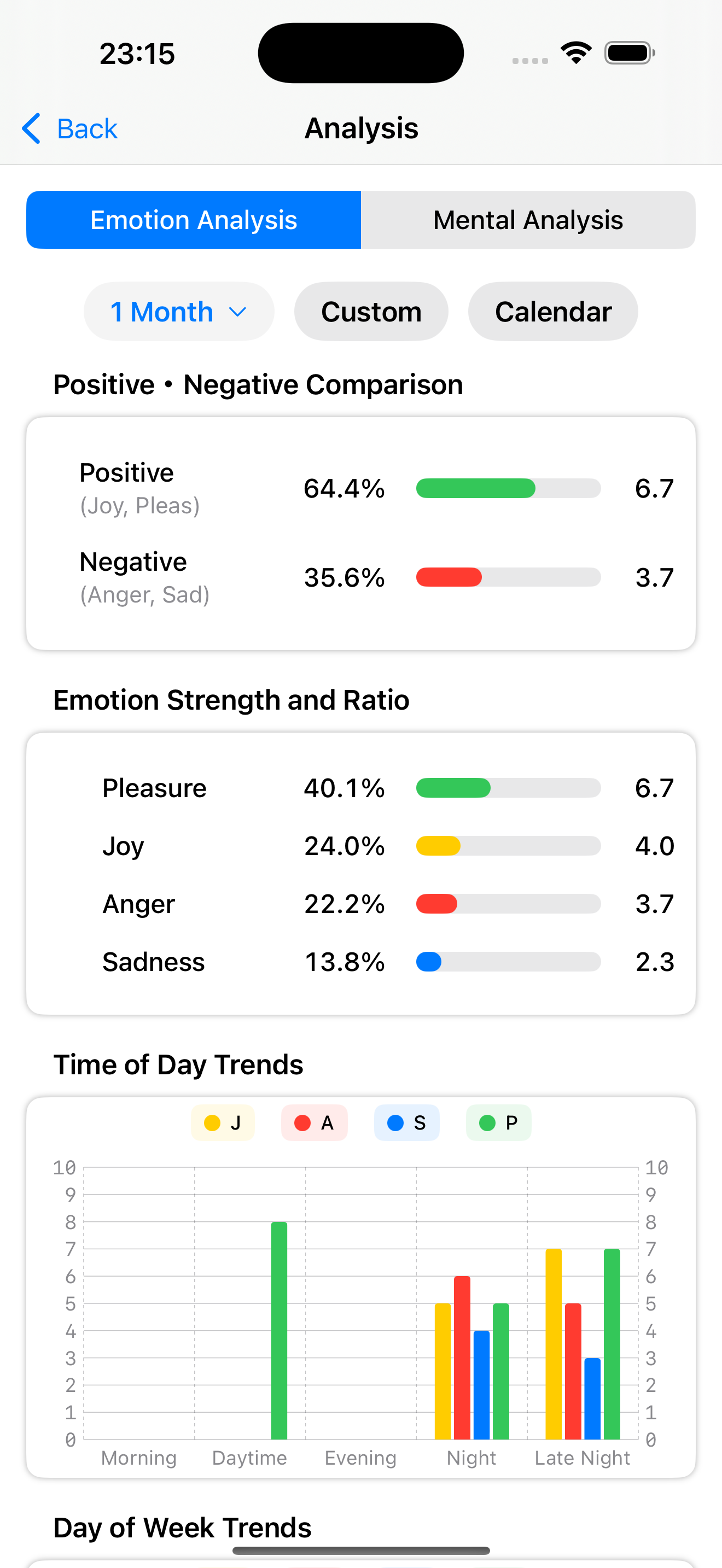Select the red A legend icon
The height and width of the screenshot is (1568, 722).
(x=302, y=1122)
